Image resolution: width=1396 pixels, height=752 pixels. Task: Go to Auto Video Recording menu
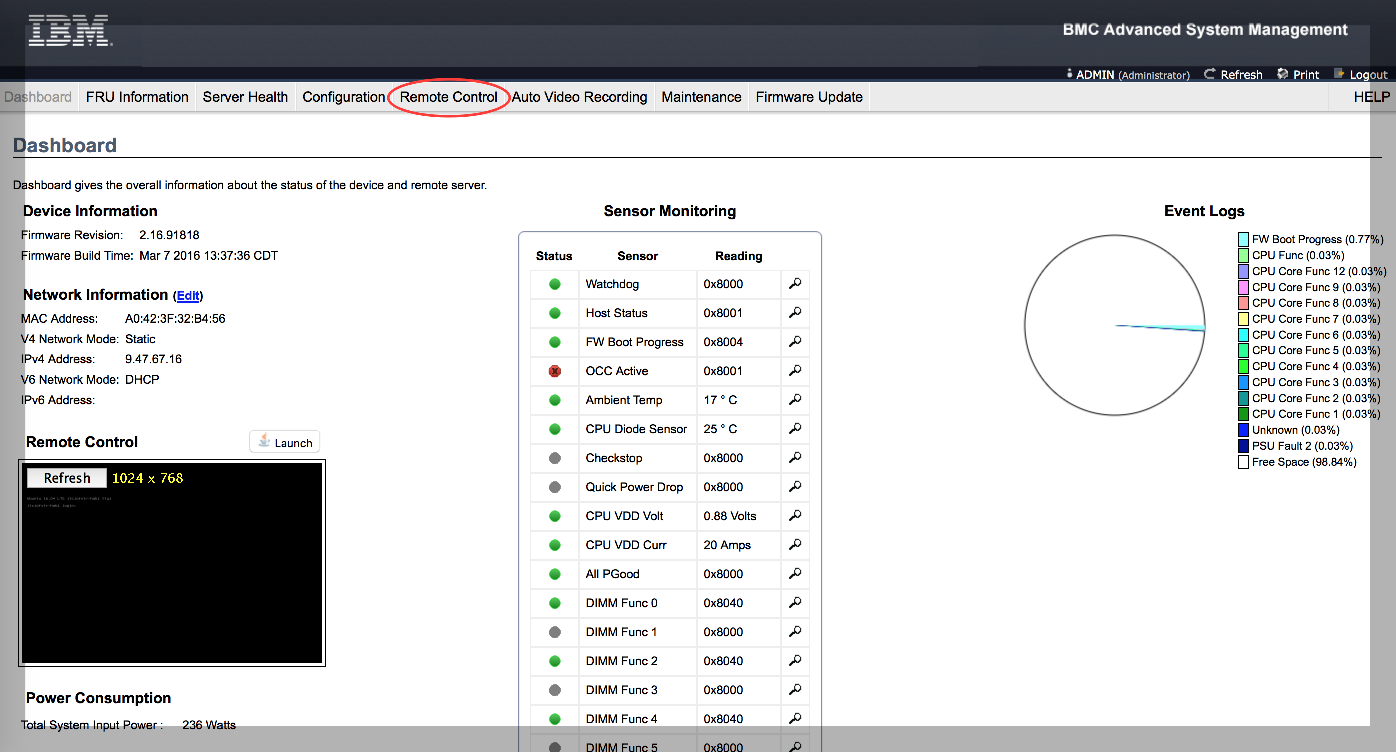coord(580,97)
